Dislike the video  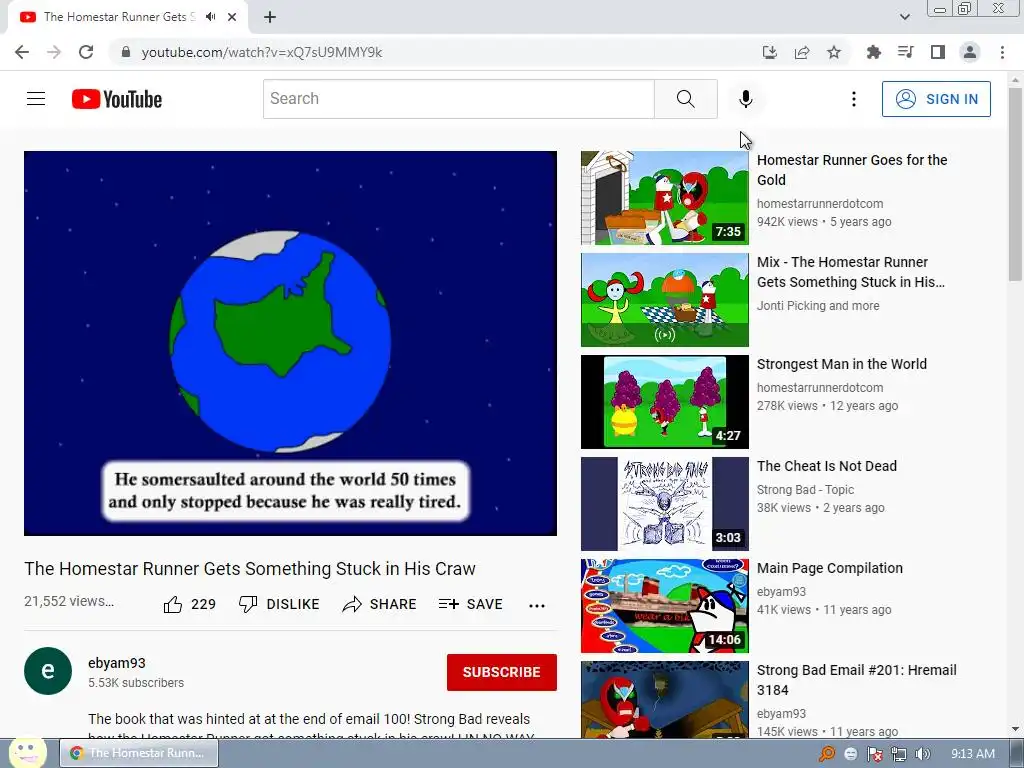coord(279,604)
